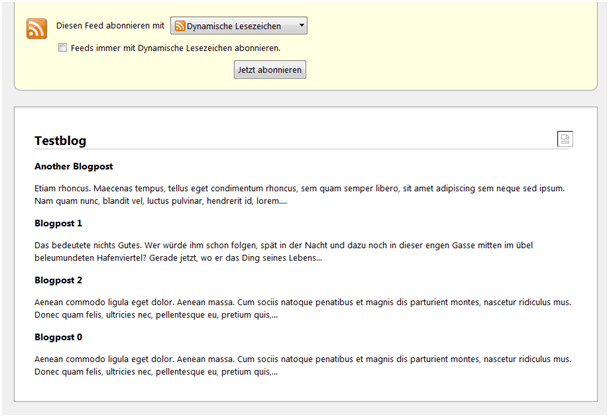Click the 'Etiam rhoncus' summary text

[300, 187]
